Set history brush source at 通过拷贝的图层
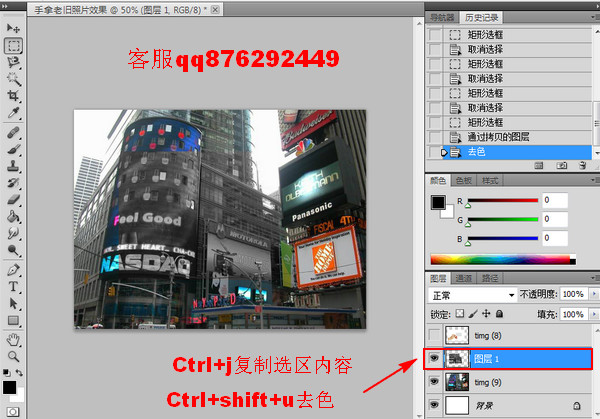This screenshot has height=419, width=600. click(x=435, y=137)
